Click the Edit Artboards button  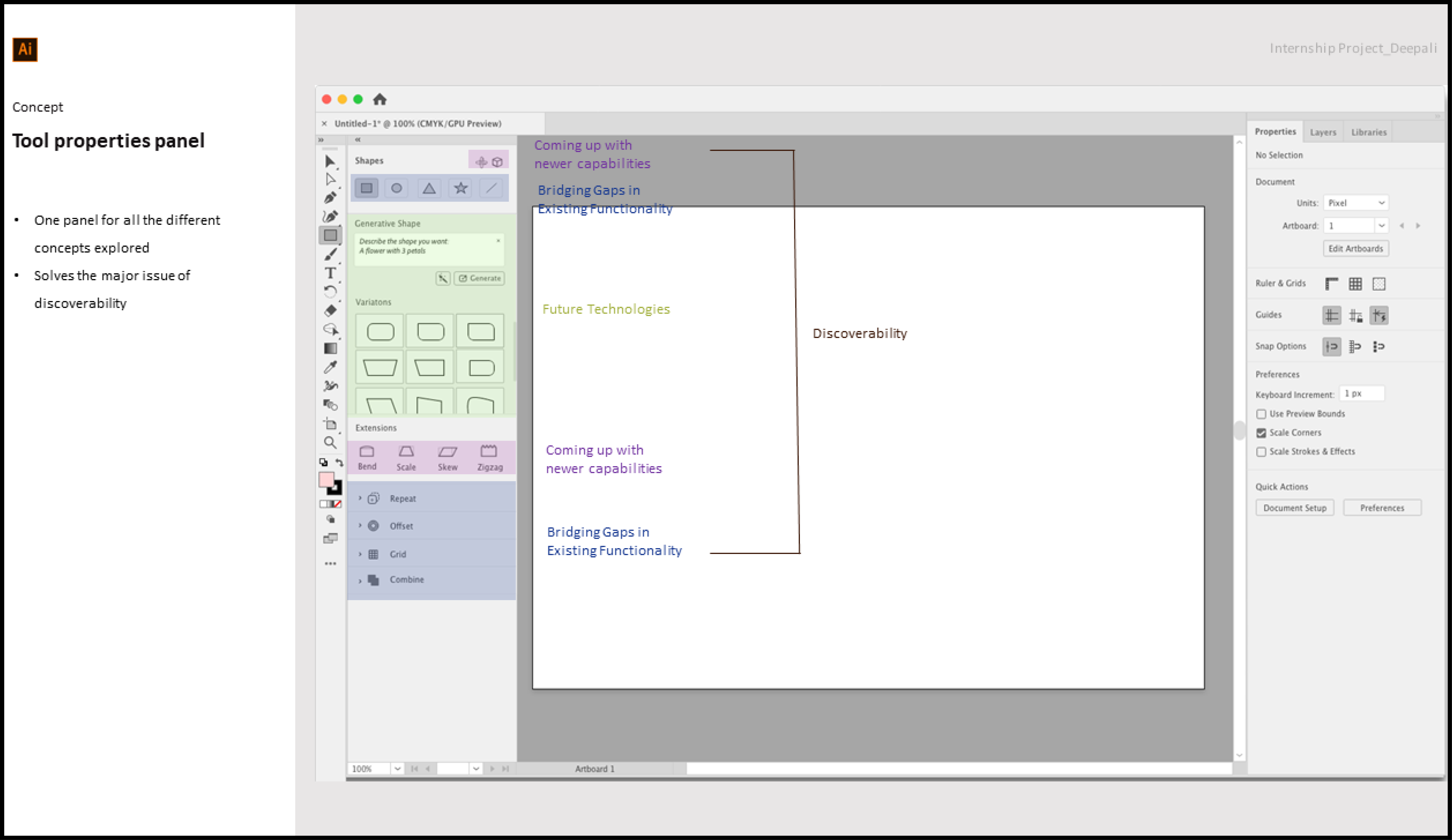click(1355, 248)
